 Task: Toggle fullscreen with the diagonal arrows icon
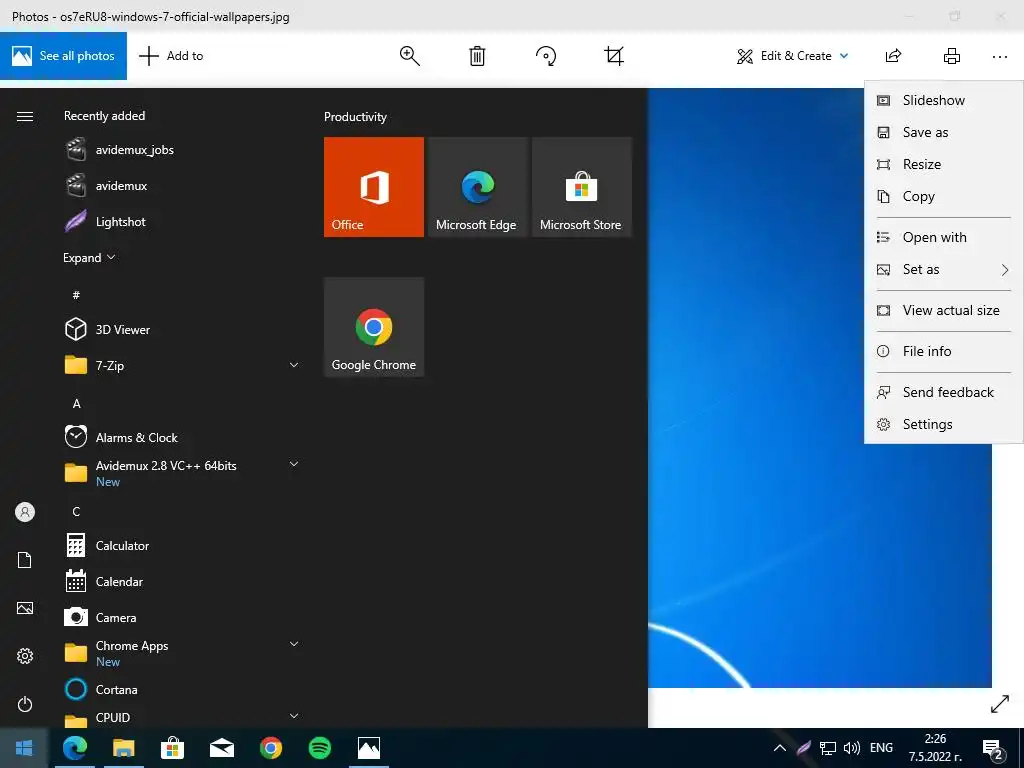[1000, 704]
